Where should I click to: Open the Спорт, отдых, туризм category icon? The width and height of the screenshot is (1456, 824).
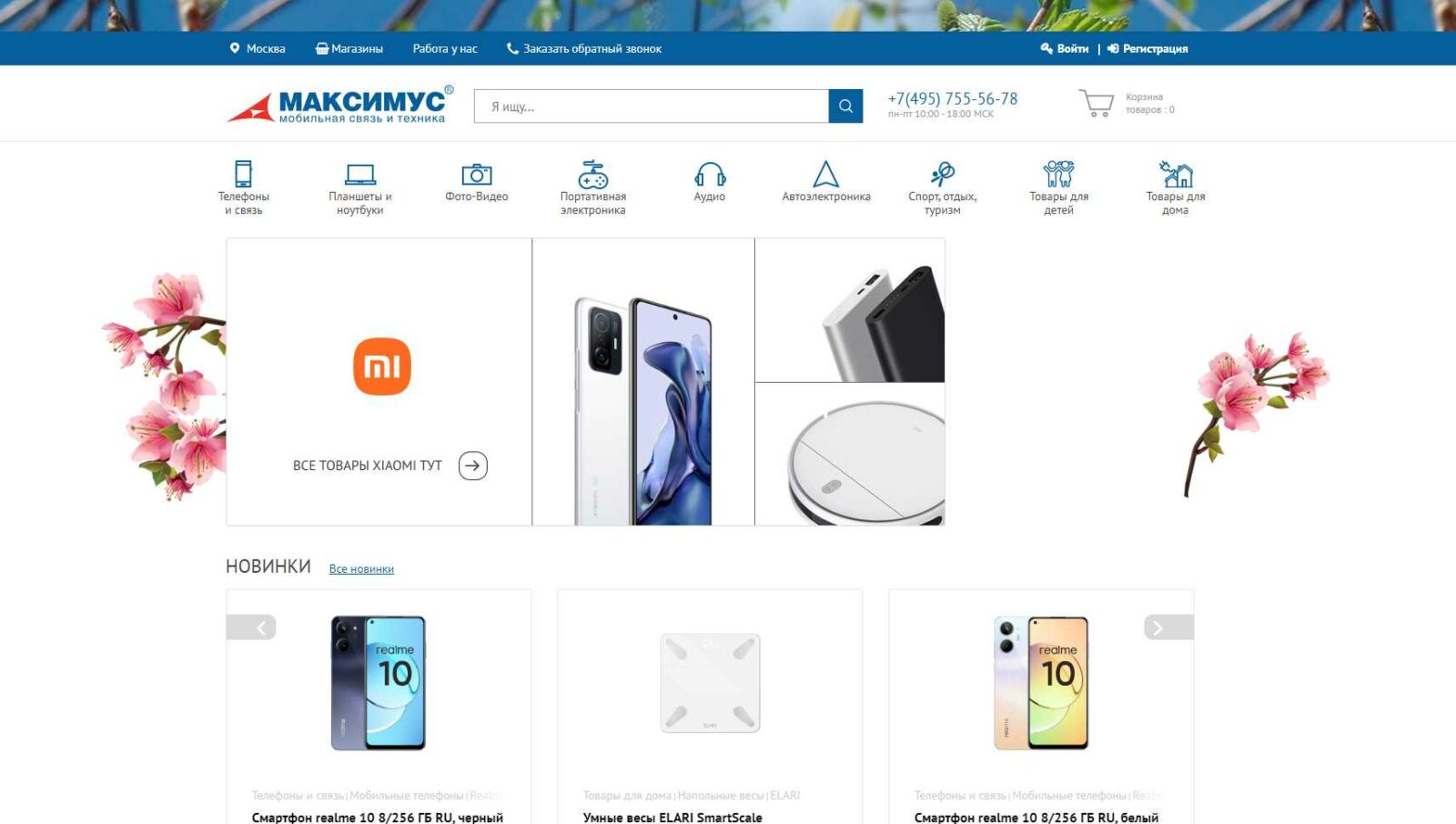click(943, 174)
